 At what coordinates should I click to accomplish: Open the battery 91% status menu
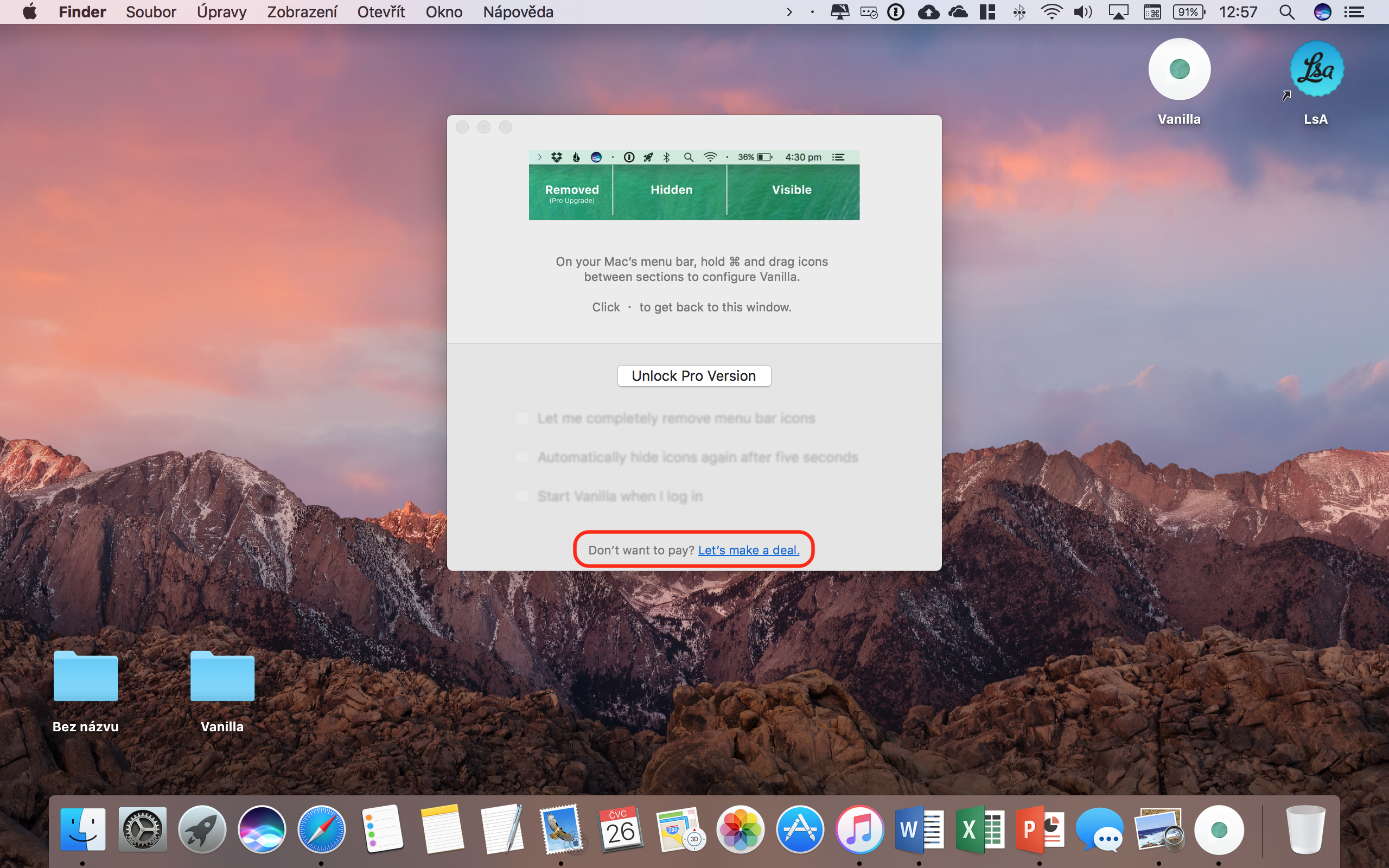(x=1189, y=12)
